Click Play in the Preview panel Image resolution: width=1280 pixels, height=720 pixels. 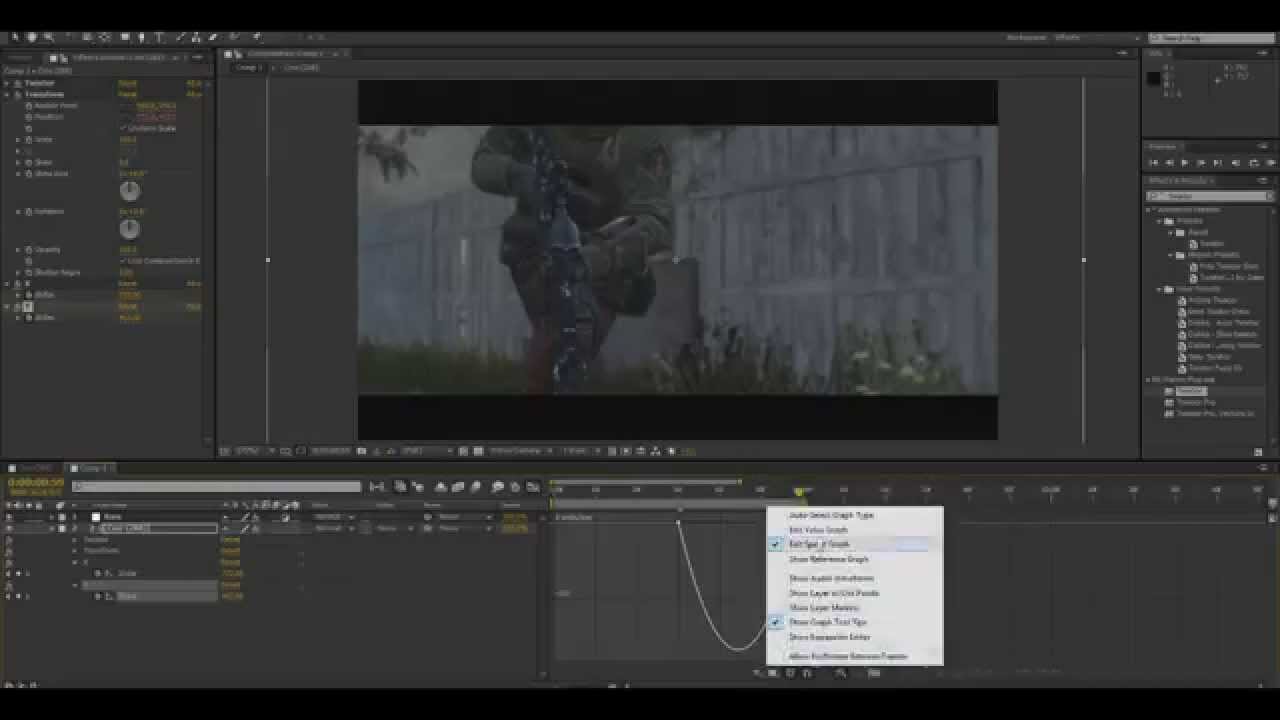(1186, 162)
